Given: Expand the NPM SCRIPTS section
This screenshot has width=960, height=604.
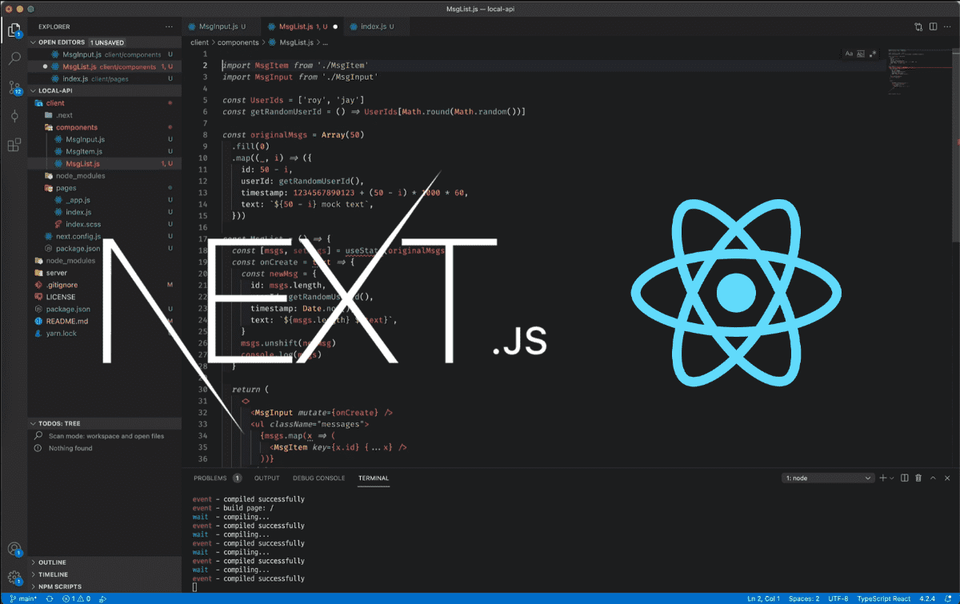Looking at the screenshot, I should [x=105, y=586].
